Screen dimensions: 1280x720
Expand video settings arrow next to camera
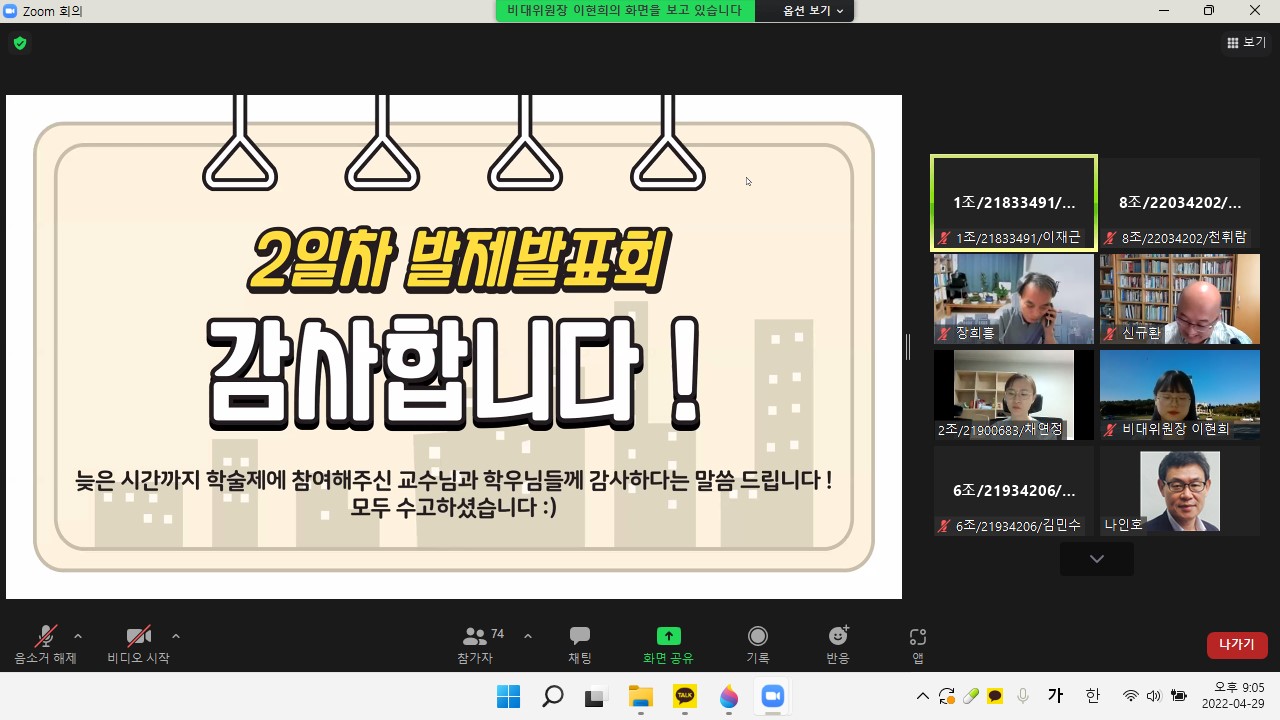pos(176,636)
